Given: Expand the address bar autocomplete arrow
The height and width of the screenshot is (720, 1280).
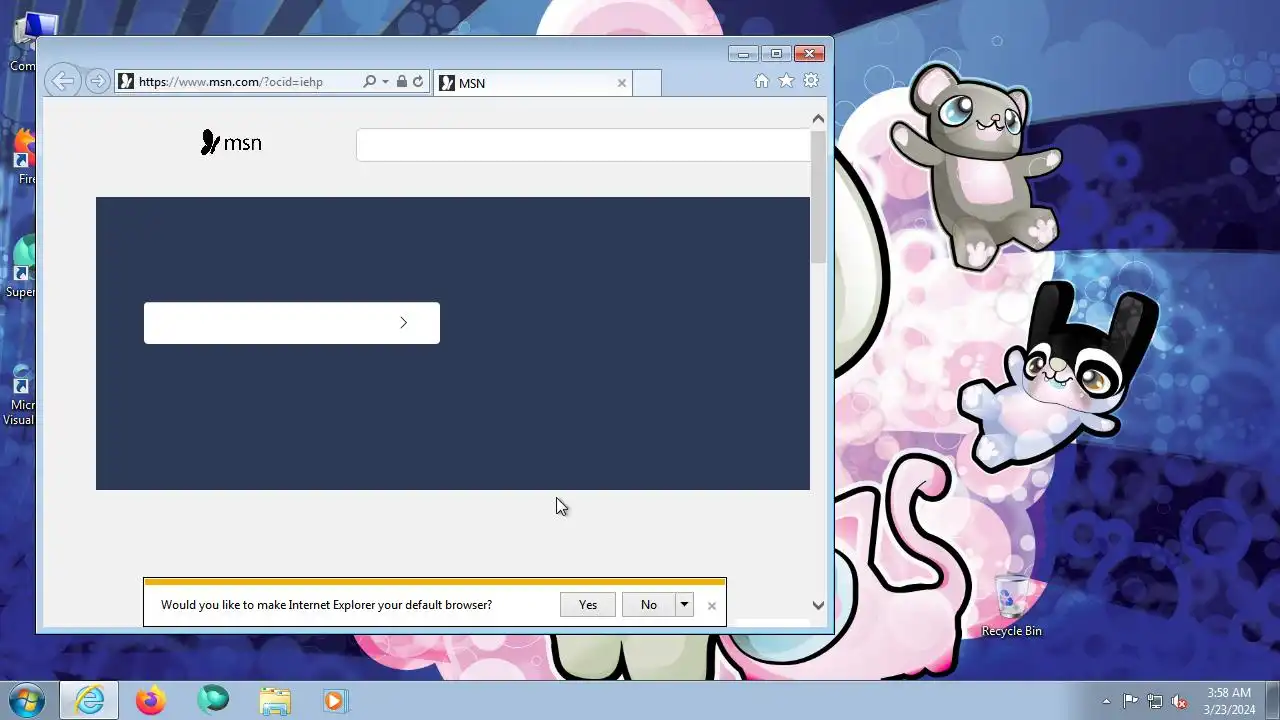Looking at the screenshot, I should 385,82.
